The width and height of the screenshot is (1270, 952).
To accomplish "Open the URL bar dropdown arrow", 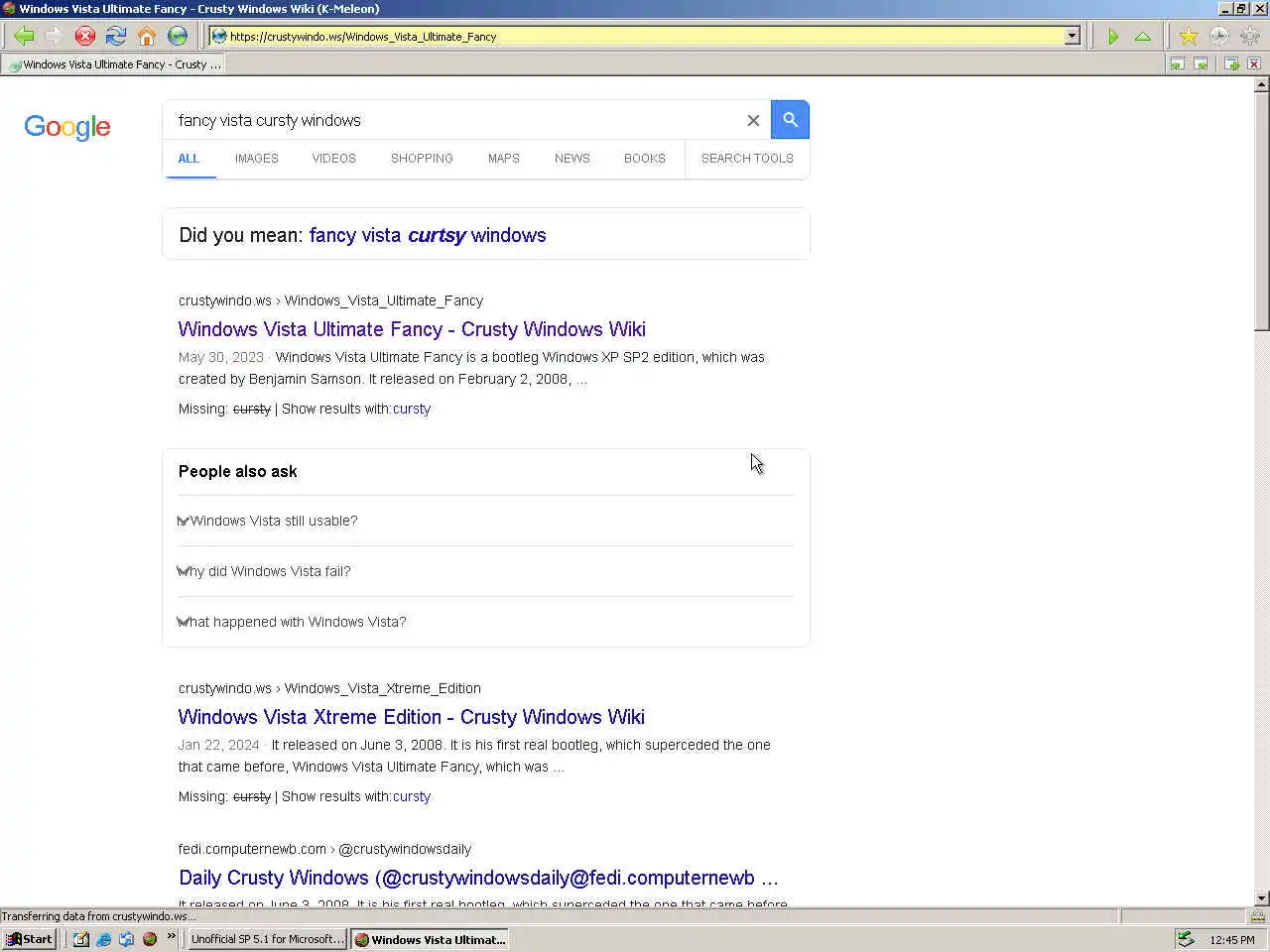I will (1072, 37).
